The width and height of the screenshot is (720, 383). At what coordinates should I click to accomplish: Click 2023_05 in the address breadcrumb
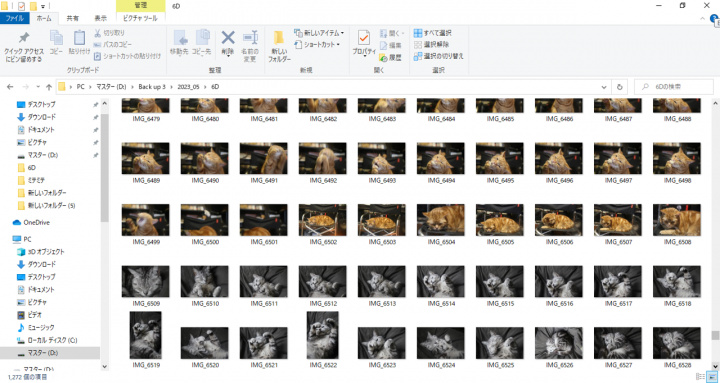pos(188,87)
